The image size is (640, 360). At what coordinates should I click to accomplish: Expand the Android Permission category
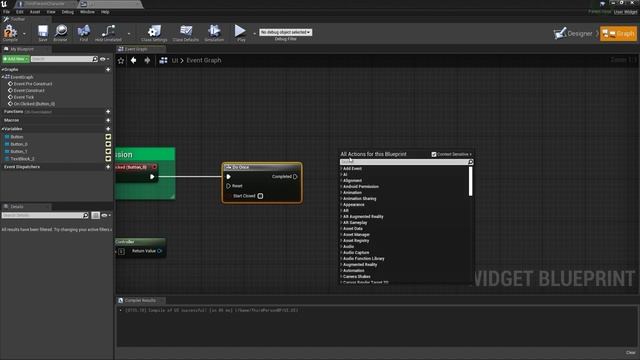pyautogui.click(x=341, y=187)
